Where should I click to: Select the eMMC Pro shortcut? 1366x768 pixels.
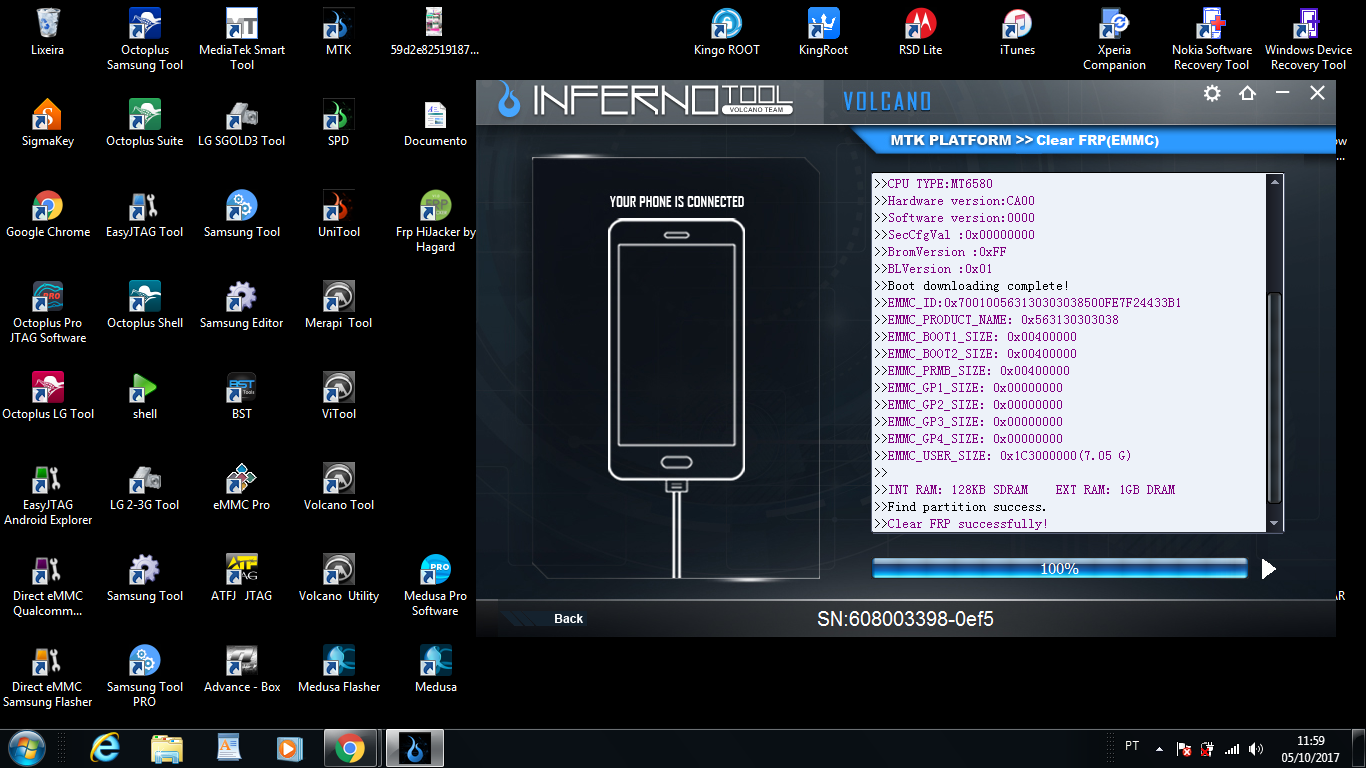pyautogui.click(x=242, y=487)
